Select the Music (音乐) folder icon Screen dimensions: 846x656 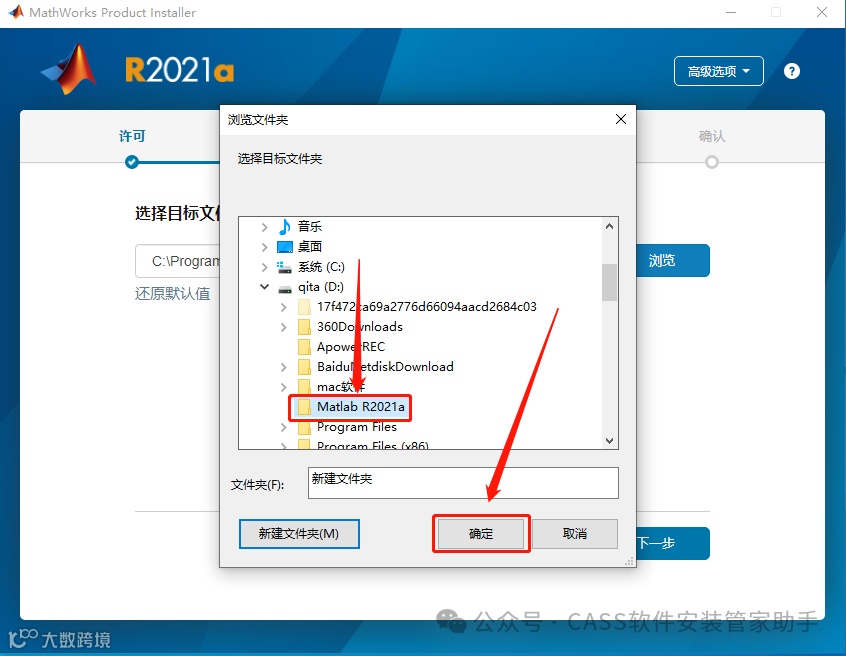coord(284,227)
